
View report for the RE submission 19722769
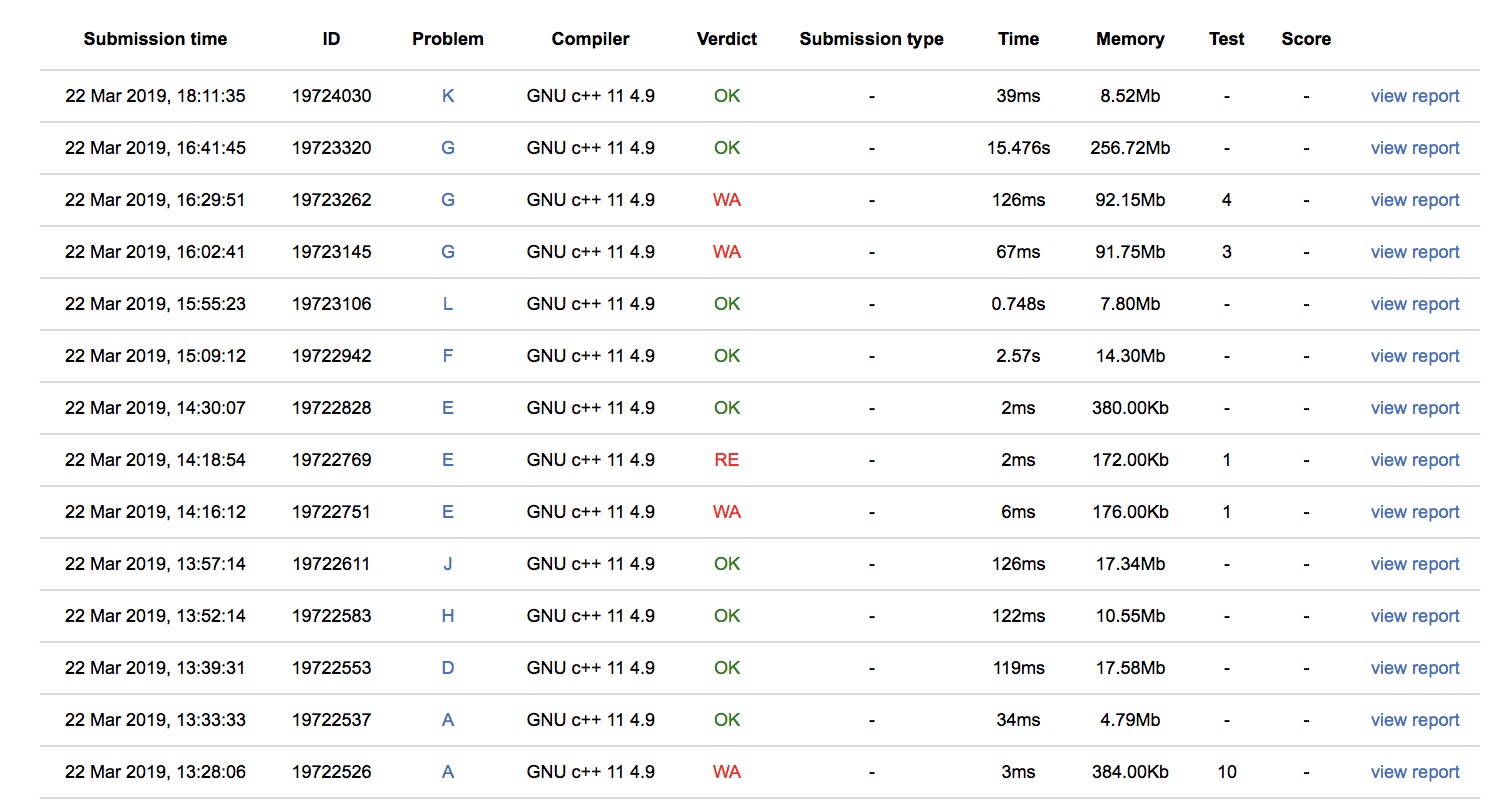1414,460
